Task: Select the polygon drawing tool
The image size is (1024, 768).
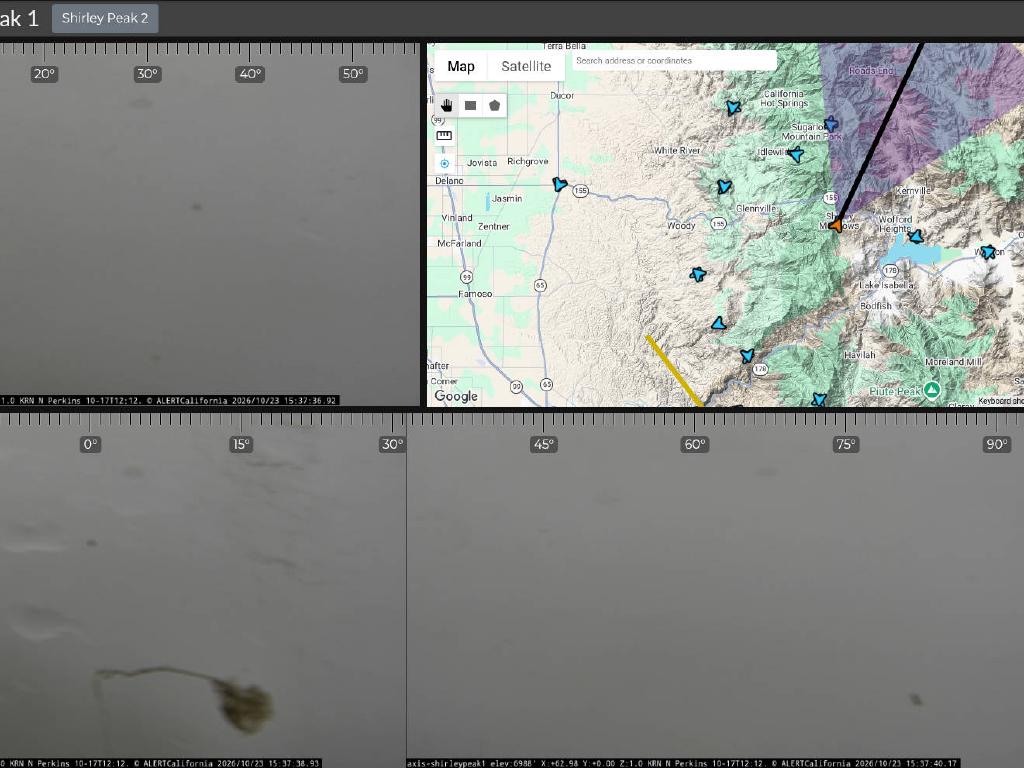Action: click(494, 105)
